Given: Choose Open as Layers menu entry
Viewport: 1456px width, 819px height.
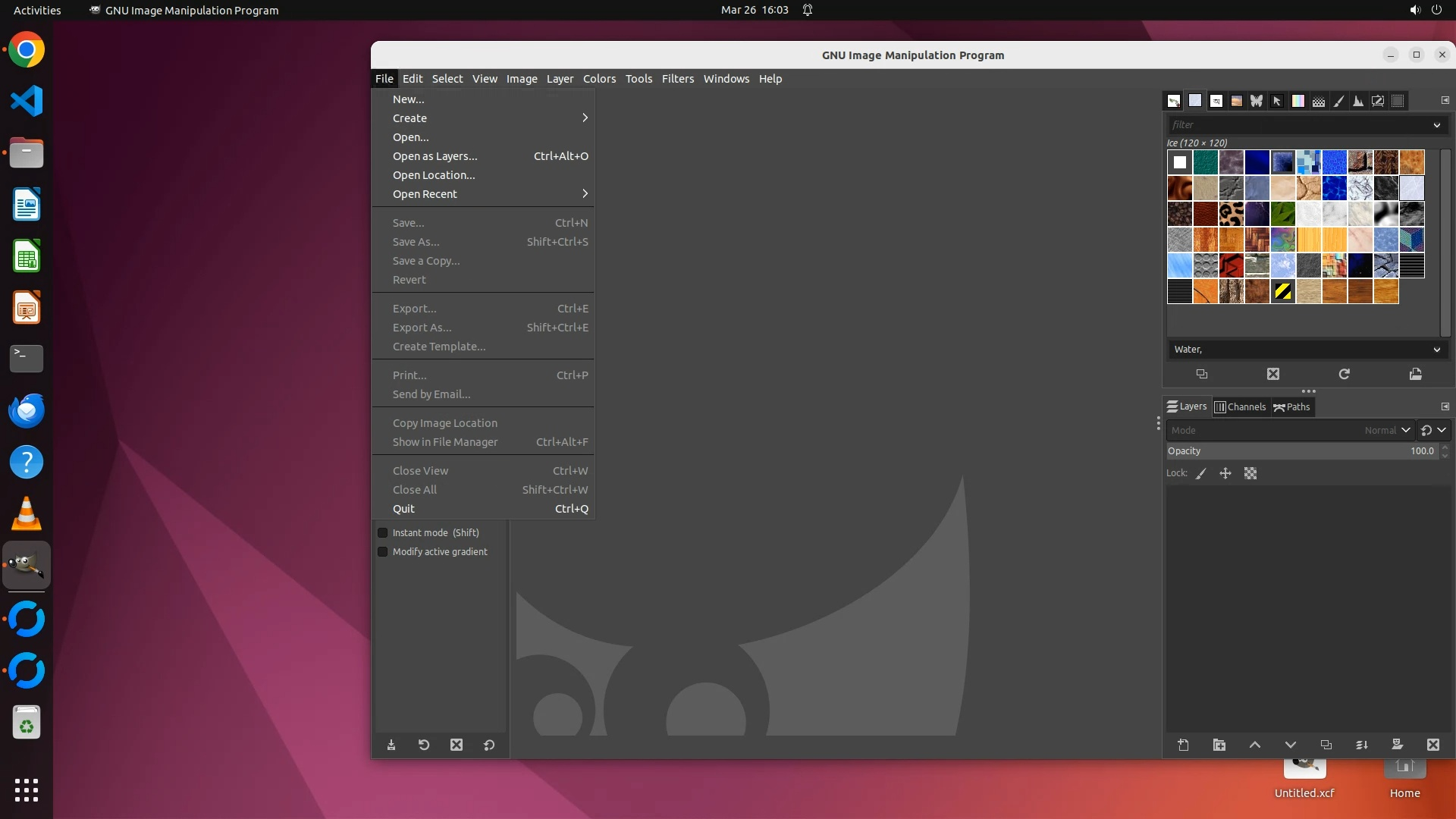Looking at the screenshot, I should (x=435, y=156).
